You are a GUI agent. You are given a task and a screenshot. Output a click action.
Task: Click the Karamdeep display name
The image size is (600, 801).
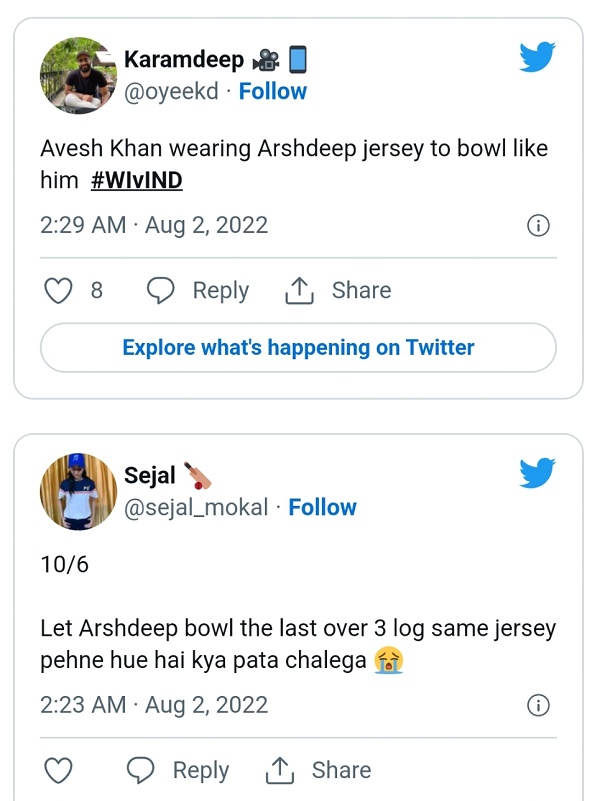pyautogui.click(x=183, y=60)
